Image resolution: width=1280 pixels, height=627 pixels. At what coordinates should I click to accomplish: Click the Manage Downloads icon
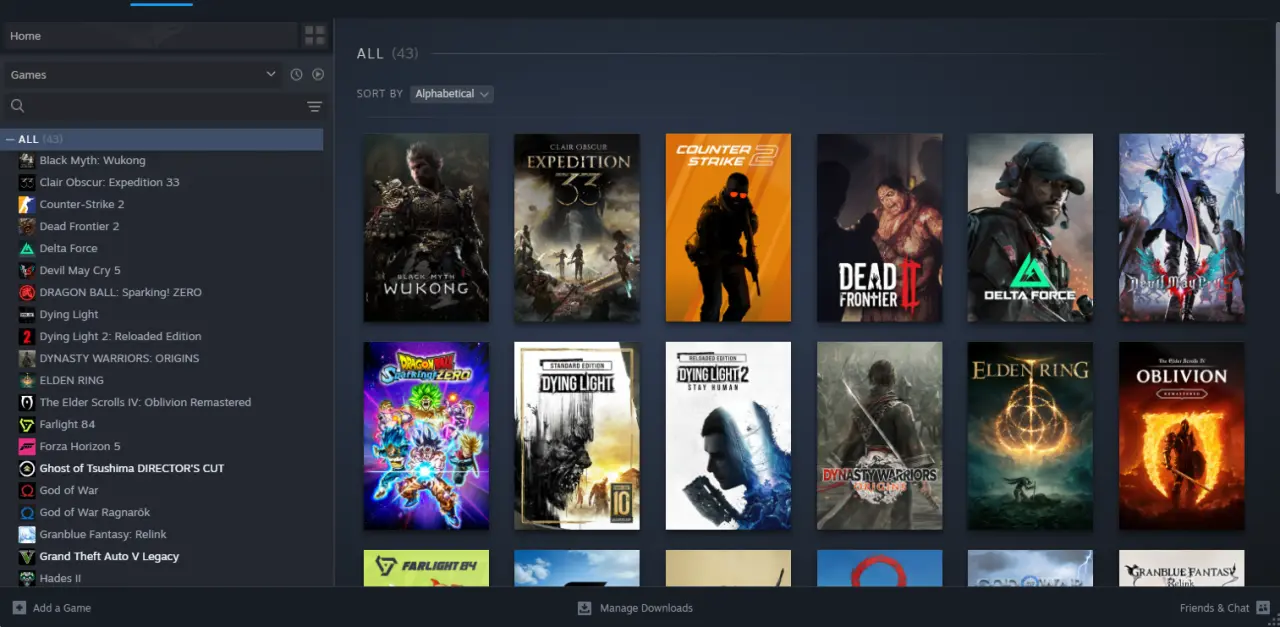pos(585,608)
